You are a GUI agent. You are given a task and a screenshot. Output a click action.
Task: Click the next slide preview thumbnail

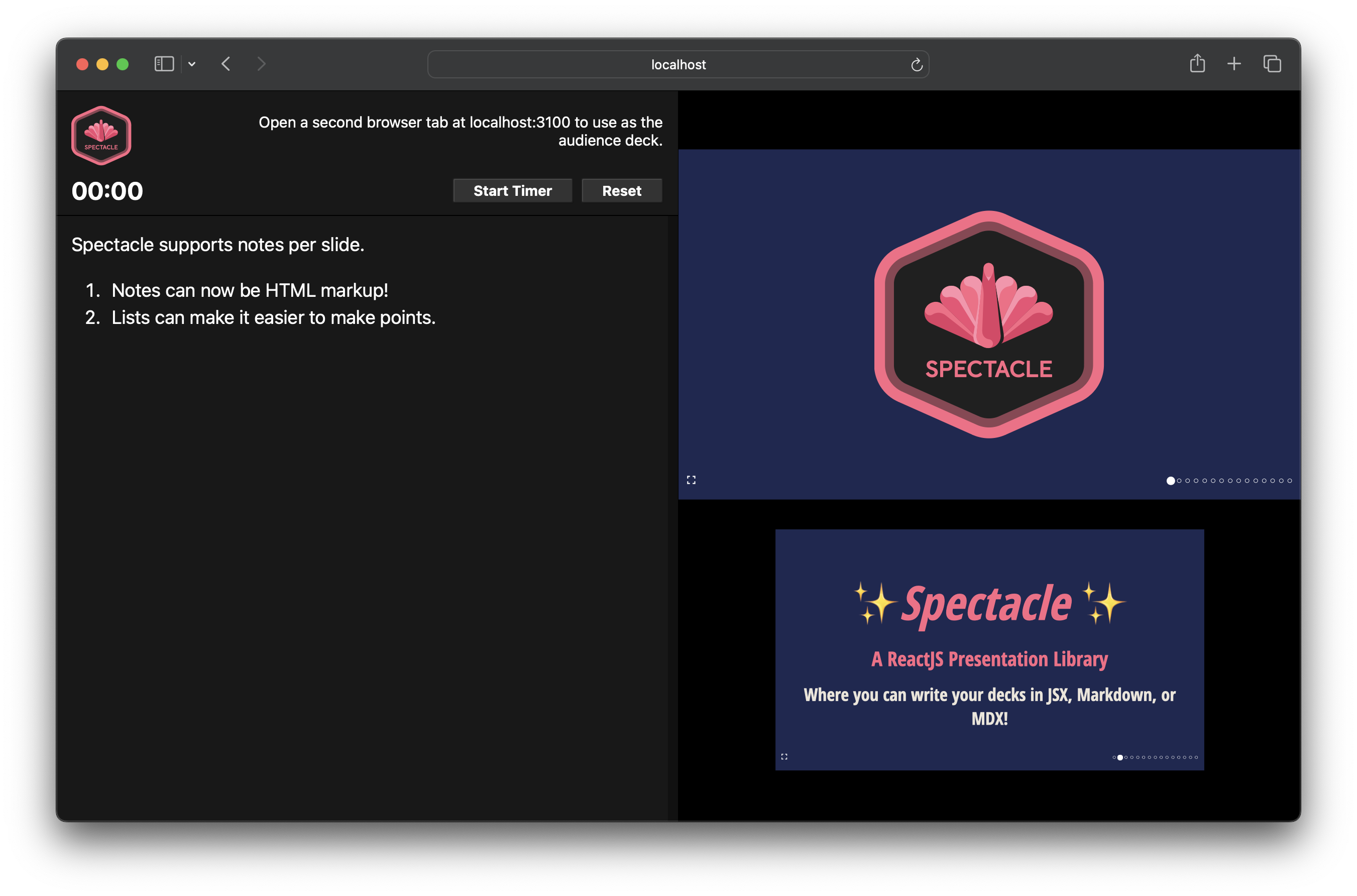pos(989,649)
